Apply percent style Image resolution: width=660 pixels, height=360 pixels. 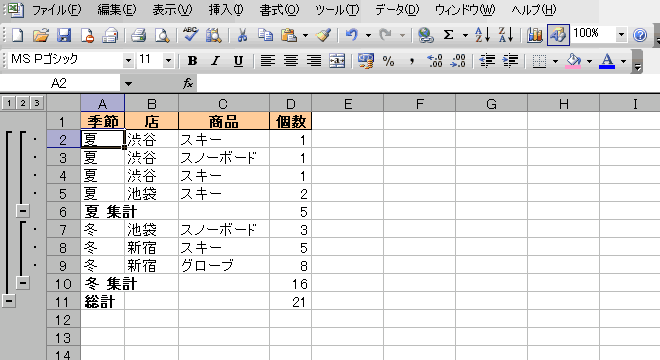coord(389,61)
